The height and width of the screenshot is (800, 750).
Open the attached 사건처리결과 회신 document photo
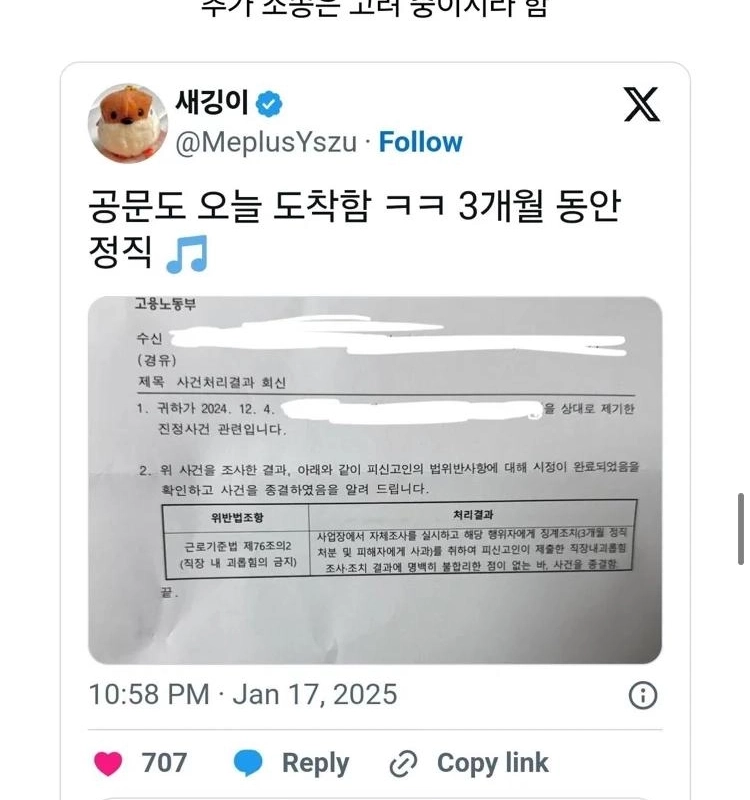coord(375,480)
